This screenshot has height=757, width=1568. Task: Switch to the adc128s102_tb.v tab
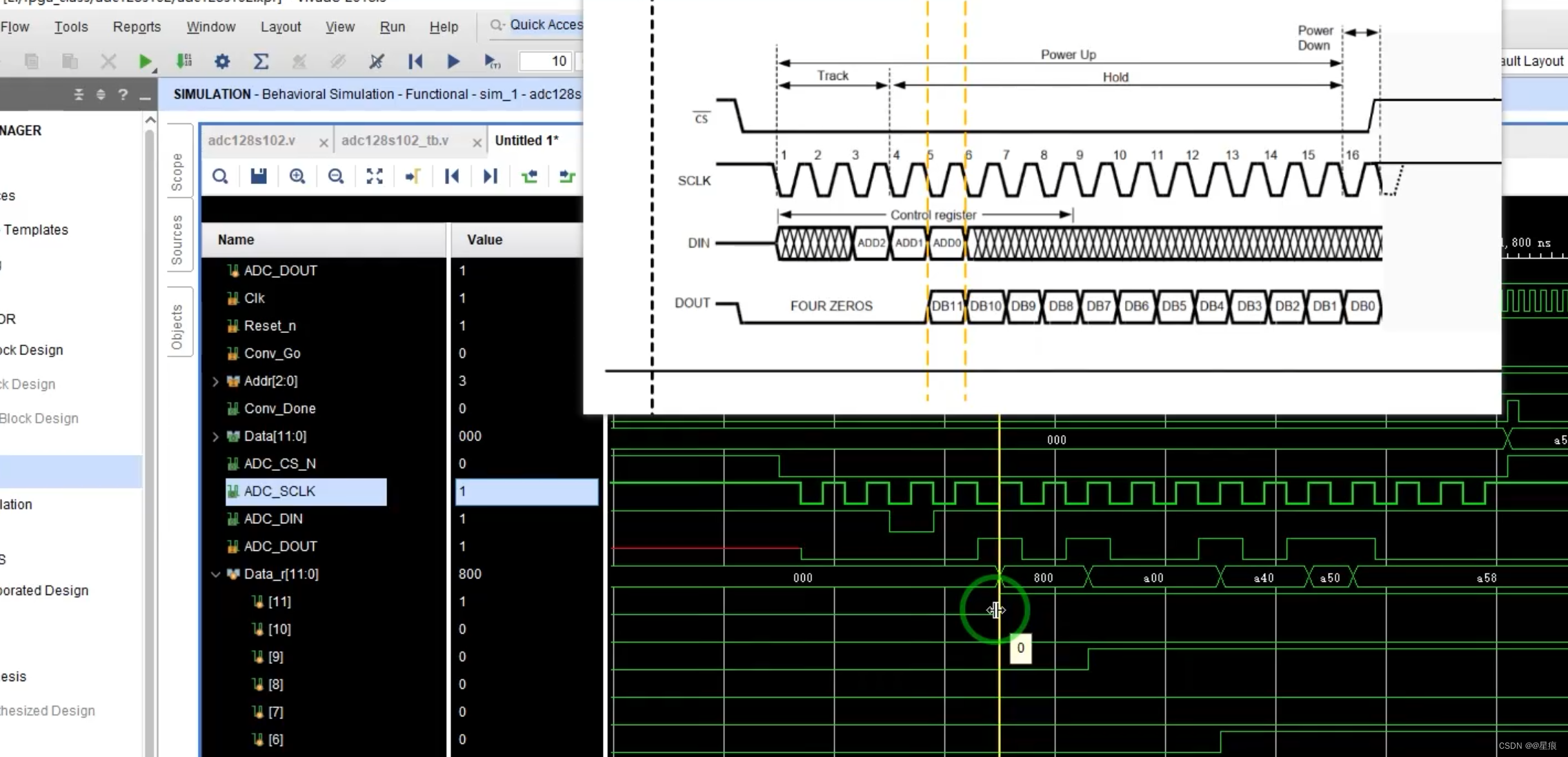395,141
